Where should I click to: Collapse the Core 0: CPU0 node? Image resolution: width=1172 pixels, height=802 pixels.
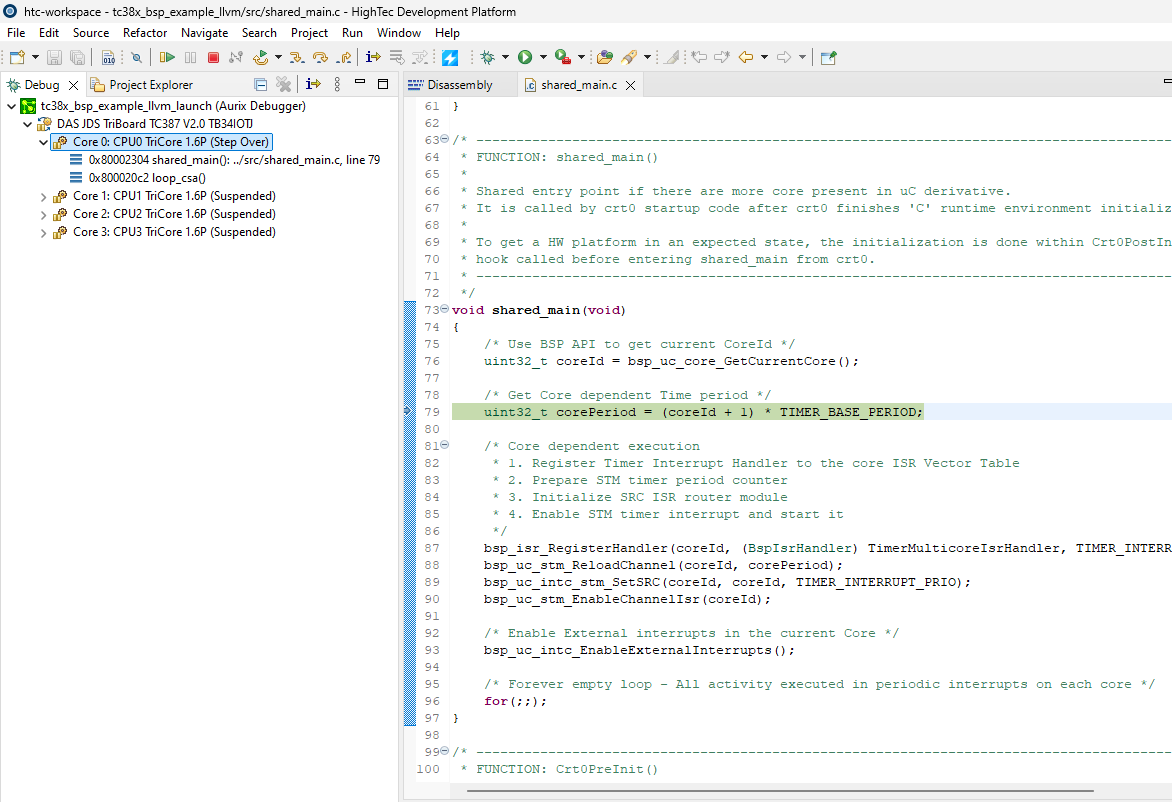pyautogui.click(x=43, y=142)
